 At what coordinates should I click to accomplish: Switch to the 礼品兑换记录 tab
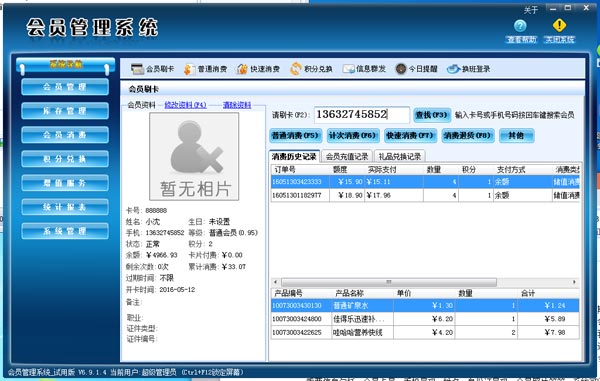pyautogui.click(x=399, y=156)
